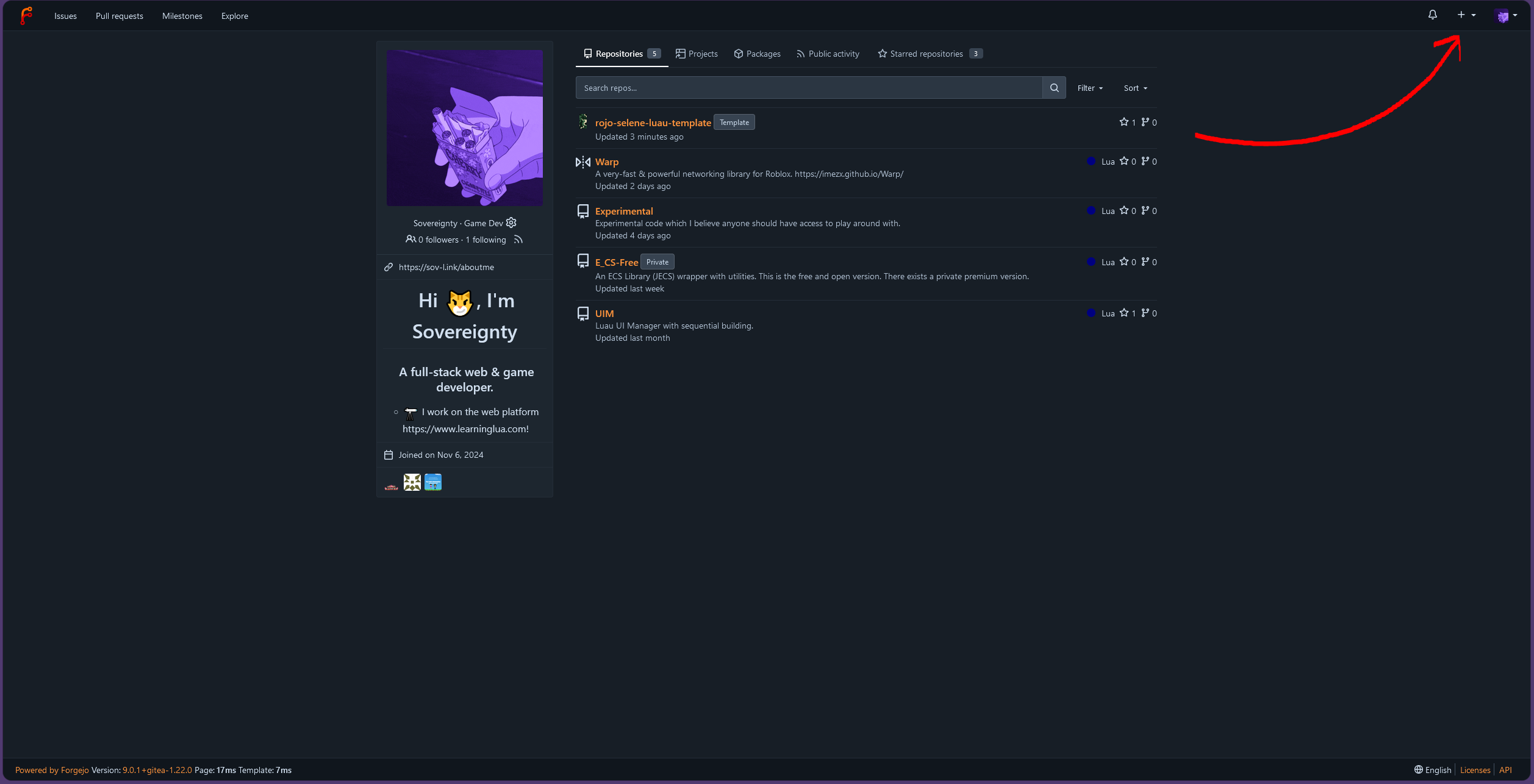Expand the Filter dropdown
1534x784 pixels.
(1090, 88)
